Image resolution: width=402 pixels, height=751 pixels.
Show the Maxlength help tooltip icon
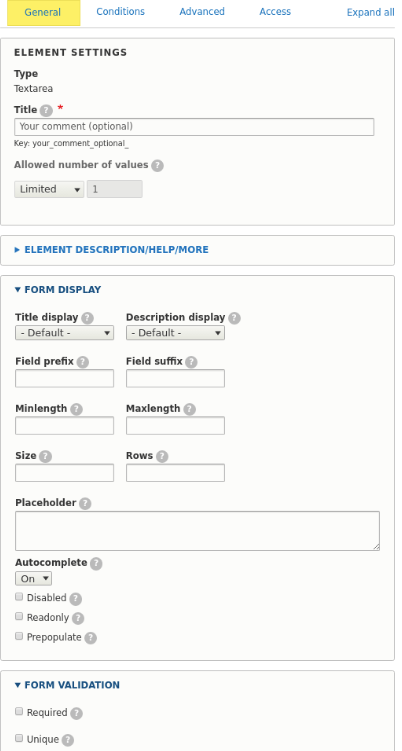pyautogui.click(x=189, y=409)
